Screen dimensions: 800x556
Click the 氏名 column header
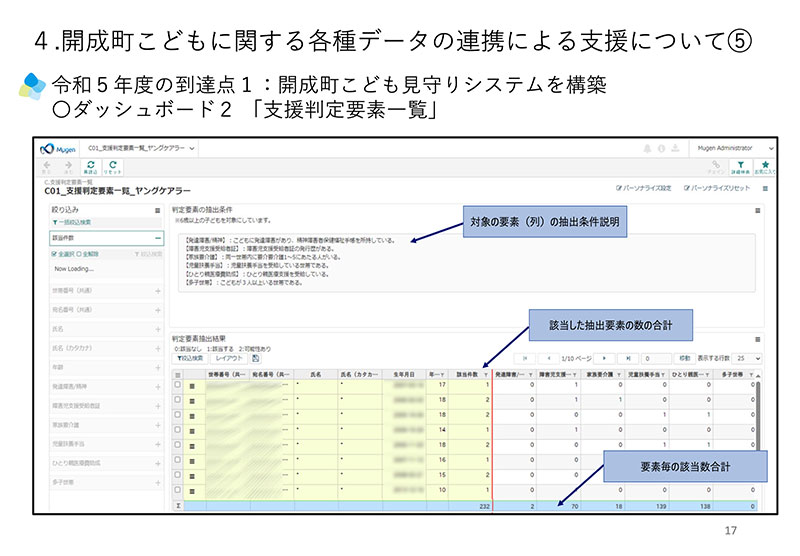[316, 375]
